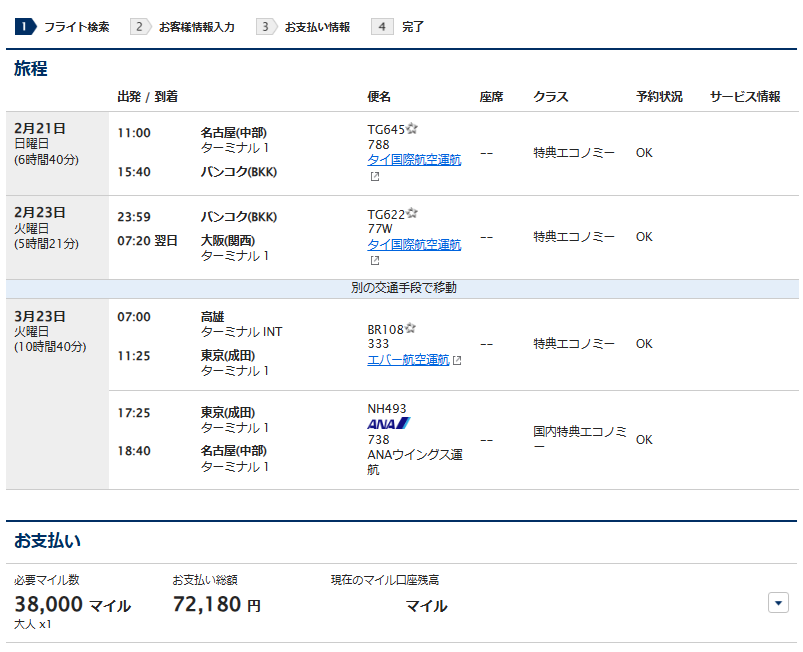Click the 別の交通手段で移動 notice bar
This screenshot has height=652, width=803.
coord(403,288)
